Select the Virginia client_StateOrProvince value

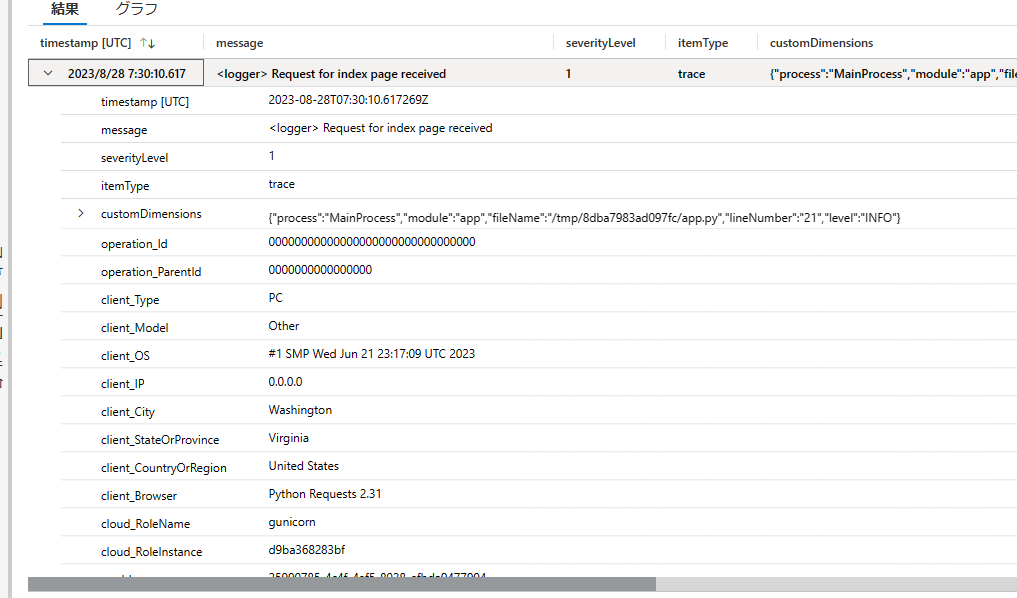[287, 437]
